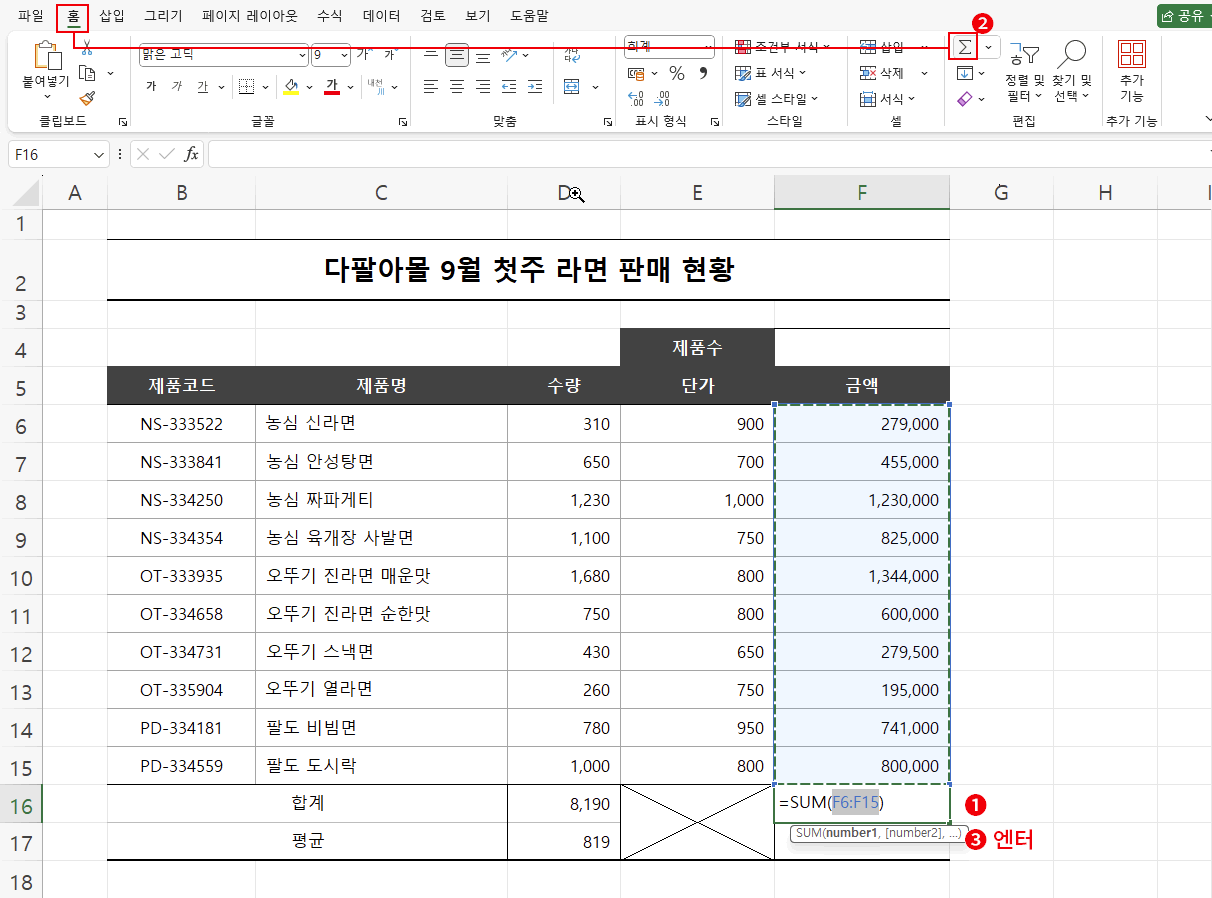Select the Format Painter brush icon

click(x=87, y=98)
